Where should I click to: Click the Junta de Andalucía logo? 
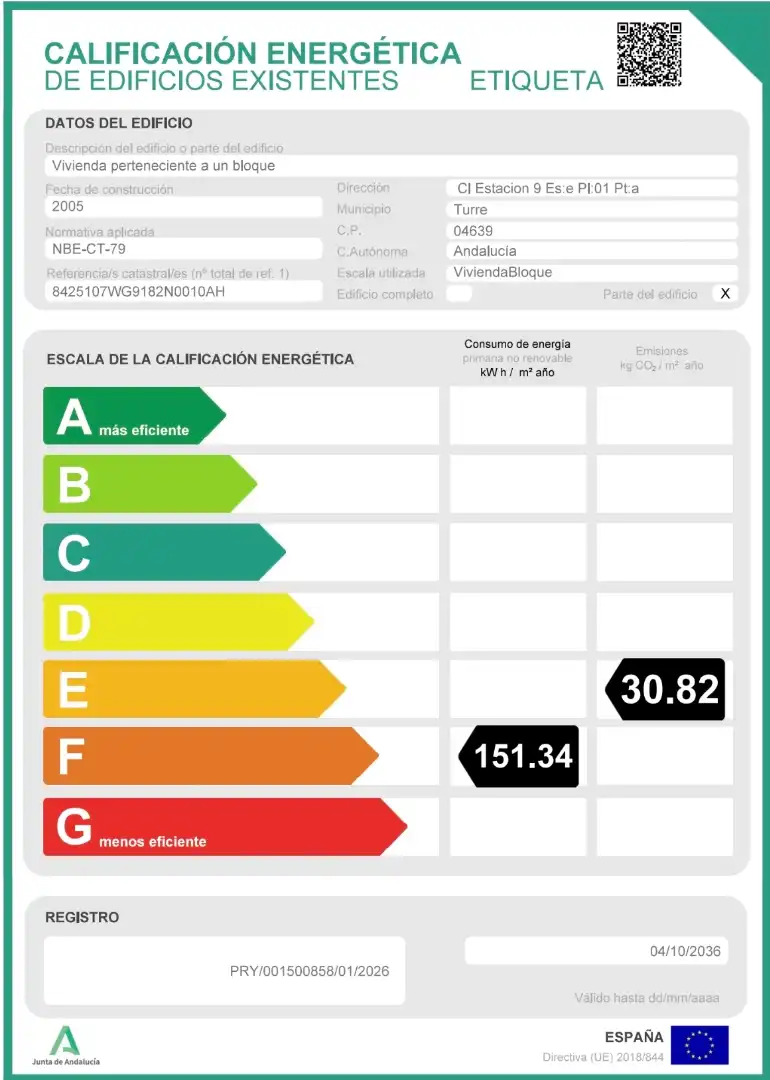(x=65, y=1045)
